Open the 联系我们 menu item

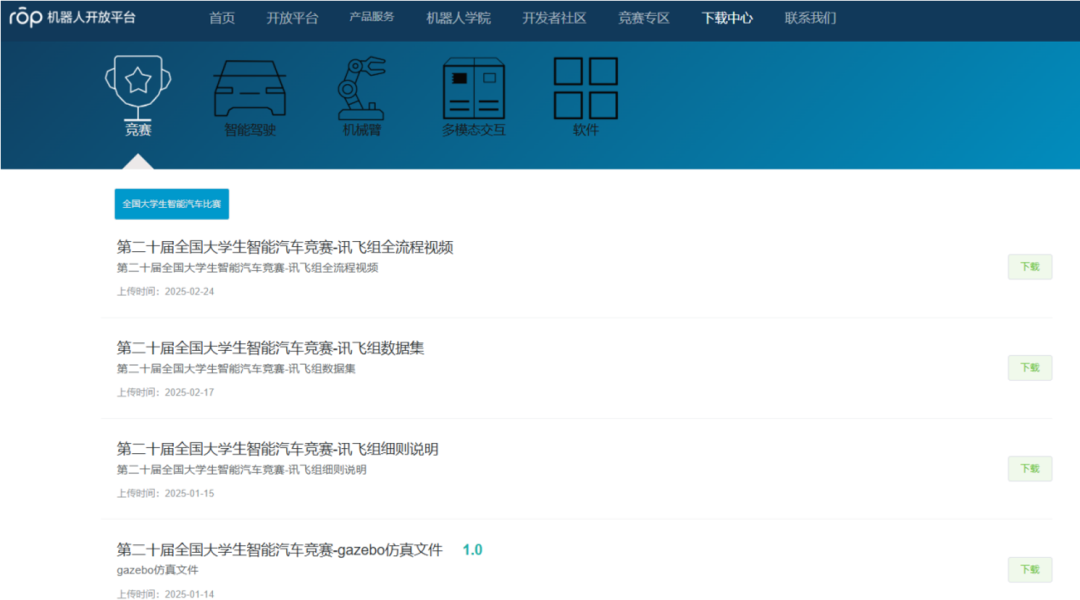coord(810,19)
